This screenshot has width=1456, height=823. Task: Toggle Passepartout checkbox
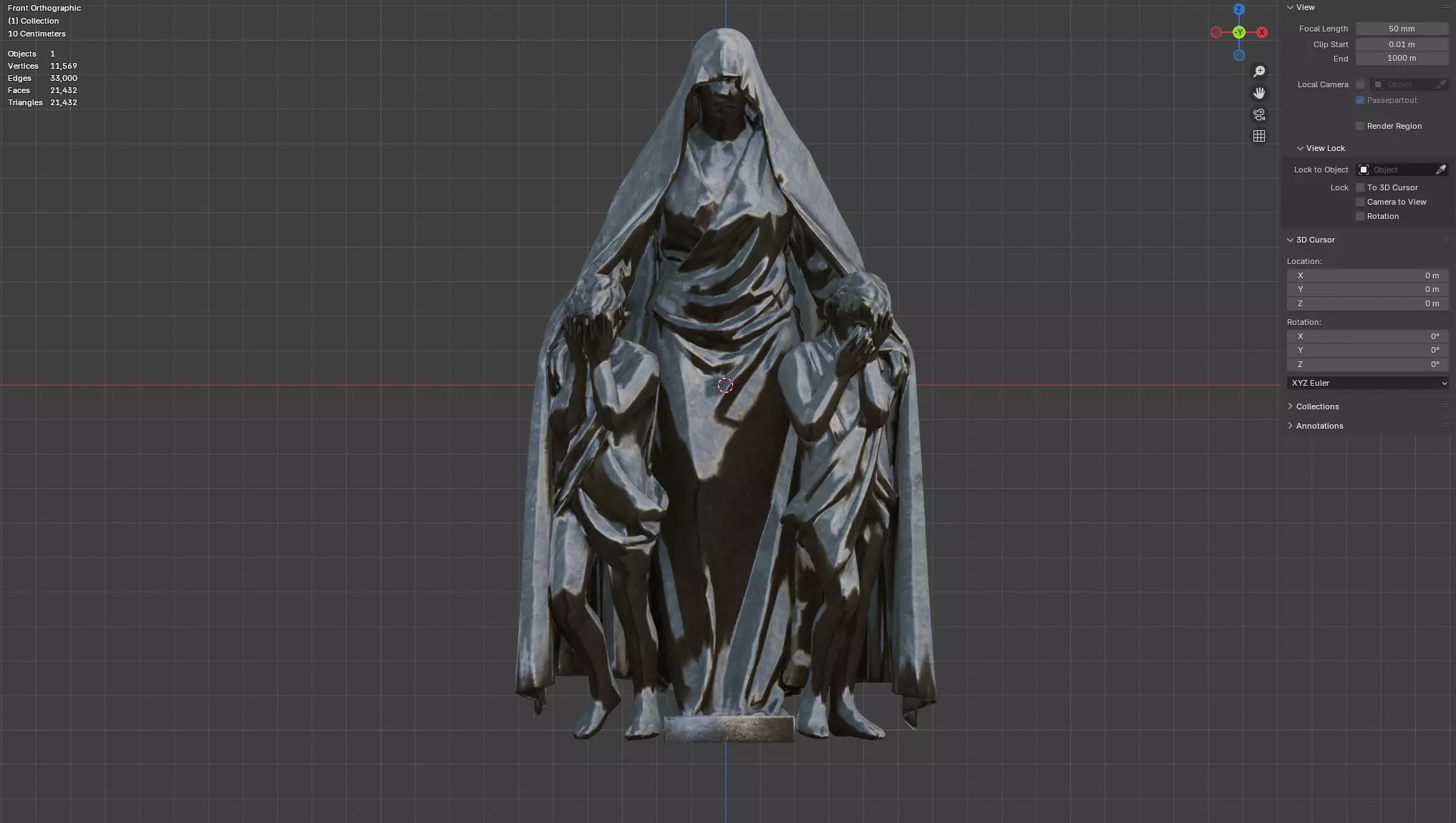pyautogui.click(x=1360, y=100)
